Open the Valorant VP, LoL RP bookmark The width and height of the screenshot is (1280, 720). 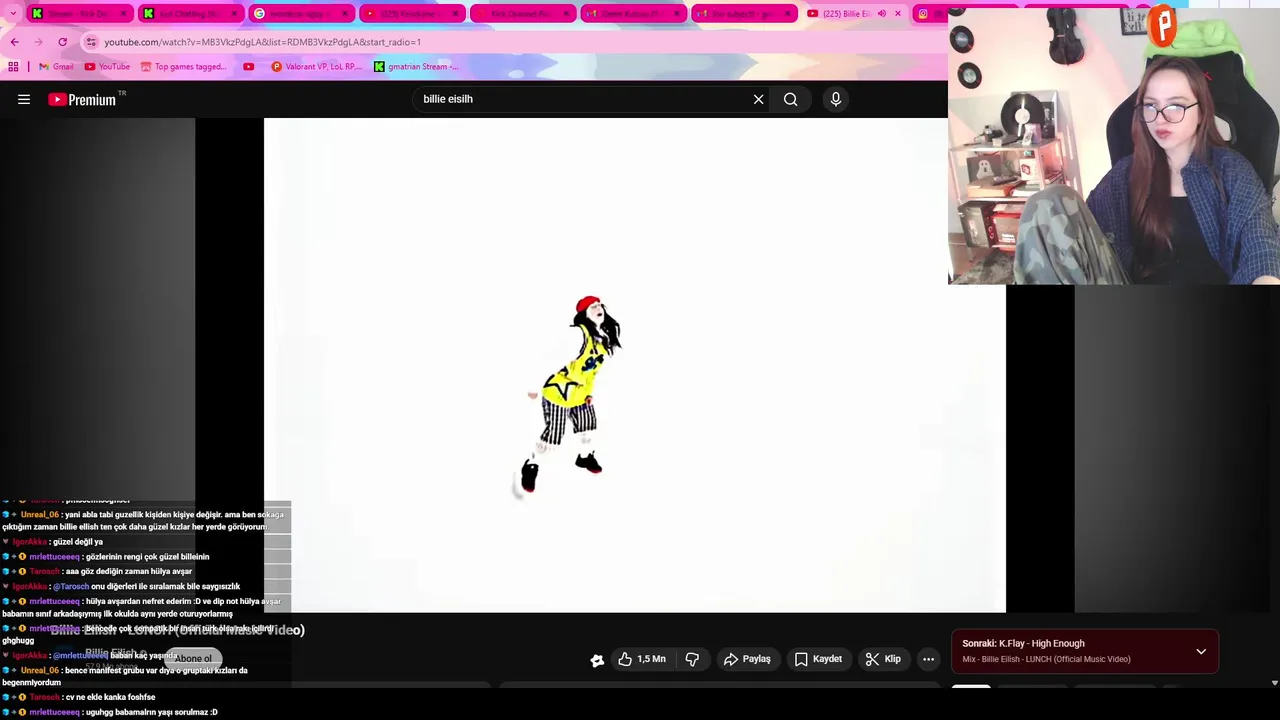[316, 66]
